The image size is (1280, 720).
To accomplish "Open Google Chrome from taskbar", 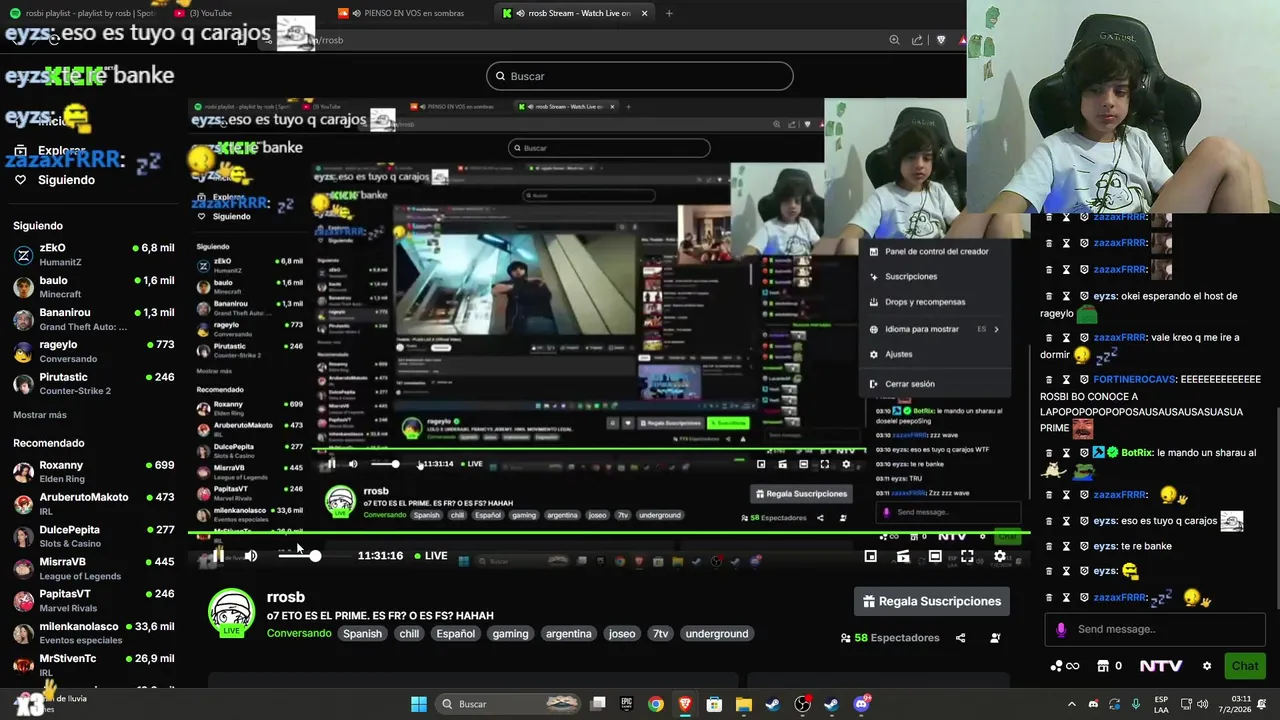I will click(x=655, y=704).
